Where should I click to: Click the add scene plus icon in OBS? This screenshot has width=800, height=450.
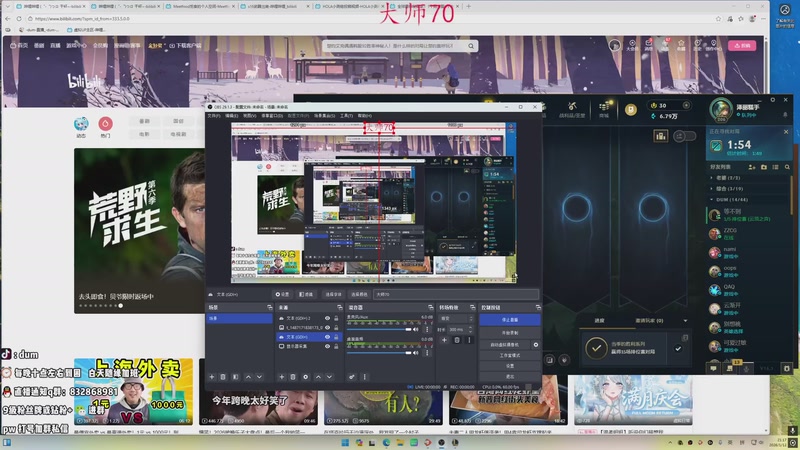(211, 377)
